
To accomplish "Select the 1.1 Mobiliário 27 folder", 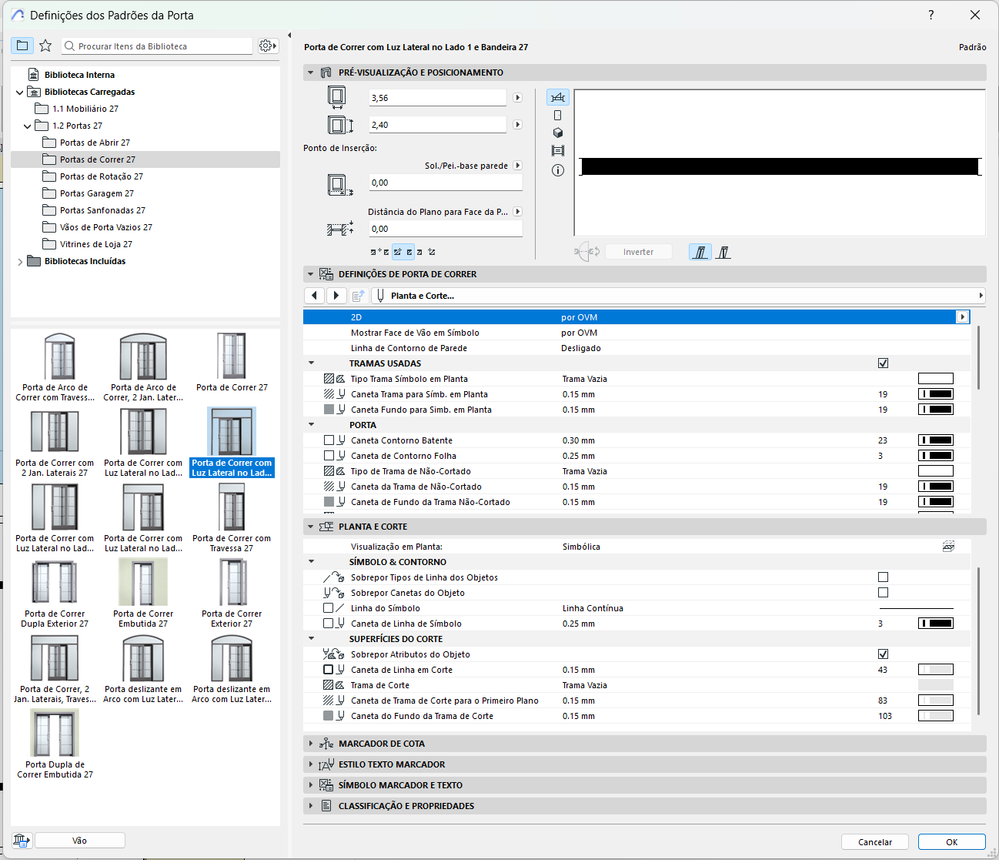I will 85,109.
